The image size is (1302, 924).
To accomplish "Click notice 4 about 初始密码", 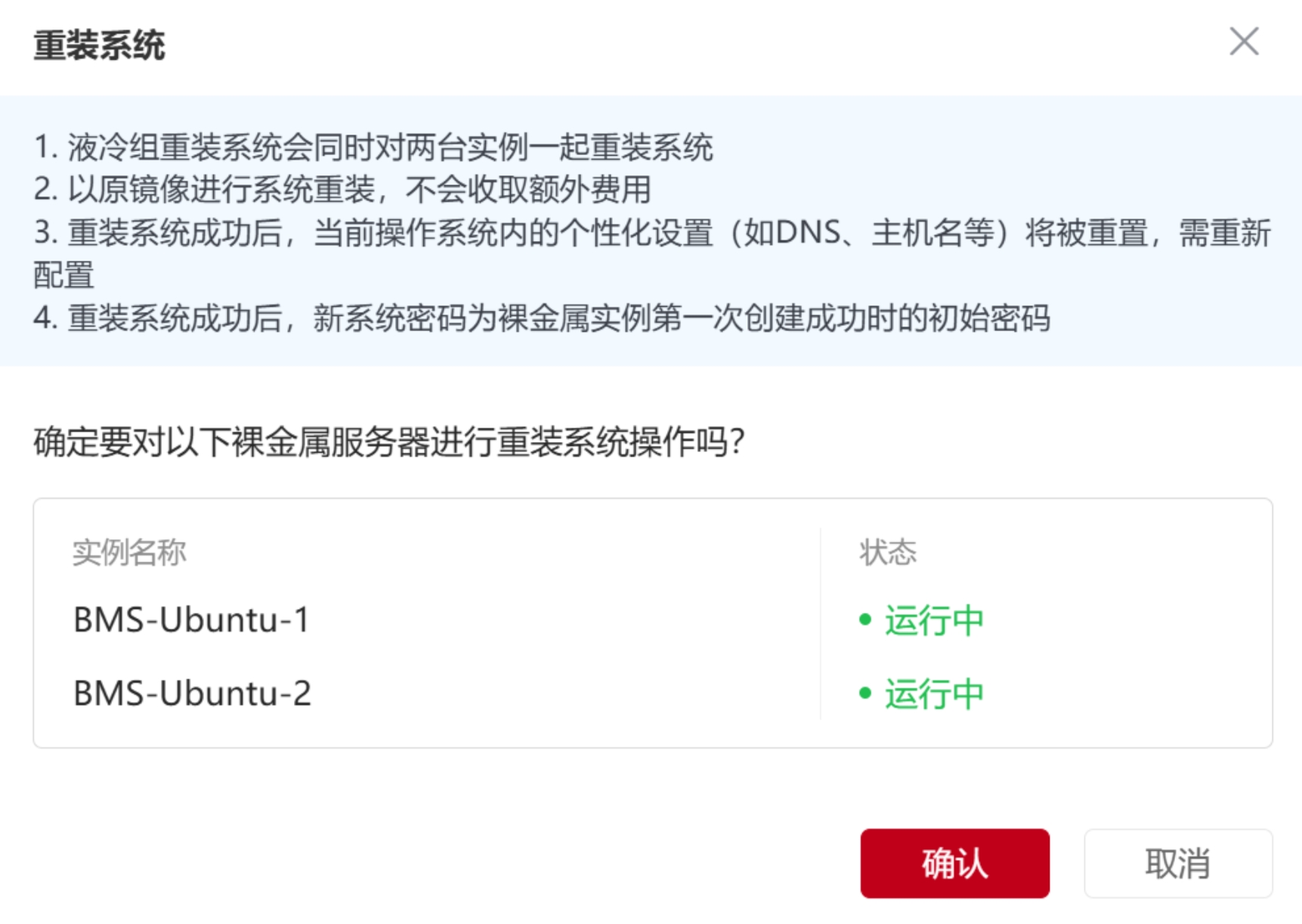I will (542, 318).
